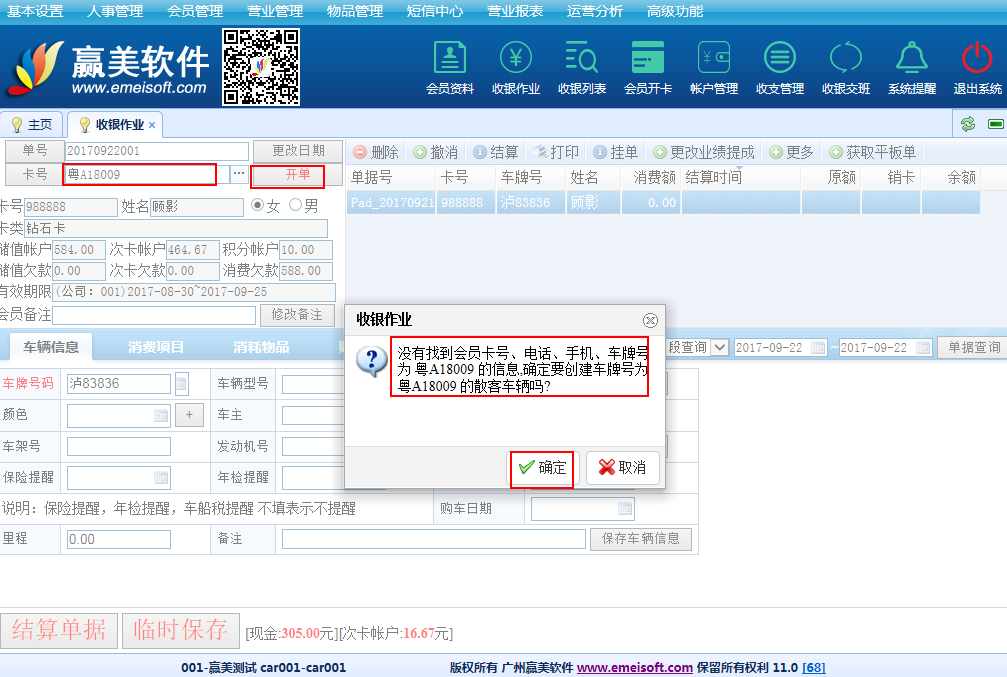Cancel the dialog with 取消
The image size is (1007, 677).
(x=622, y=468)
